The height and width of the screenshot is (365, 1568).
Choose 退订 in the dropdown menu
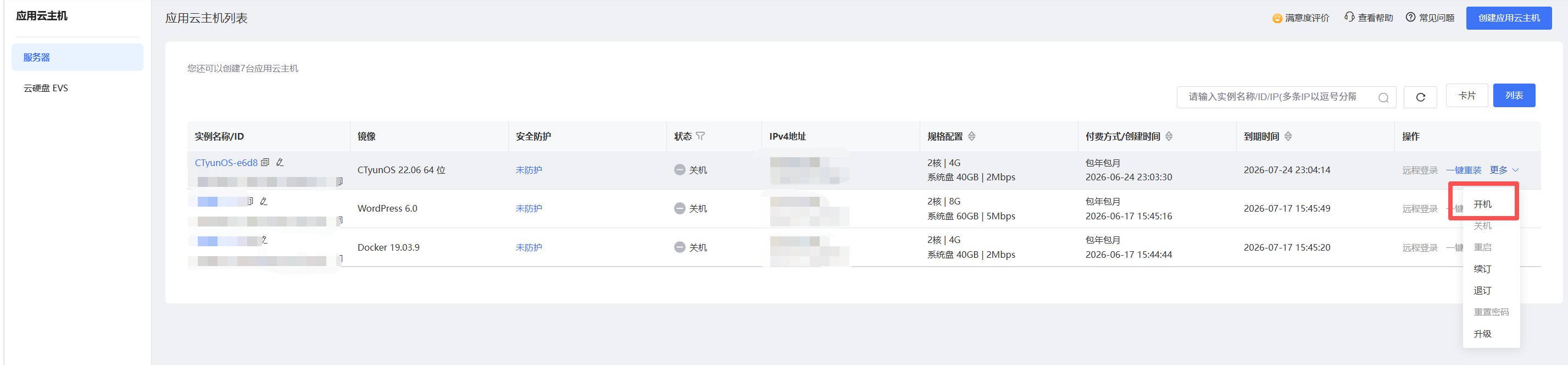[1483, 291]
